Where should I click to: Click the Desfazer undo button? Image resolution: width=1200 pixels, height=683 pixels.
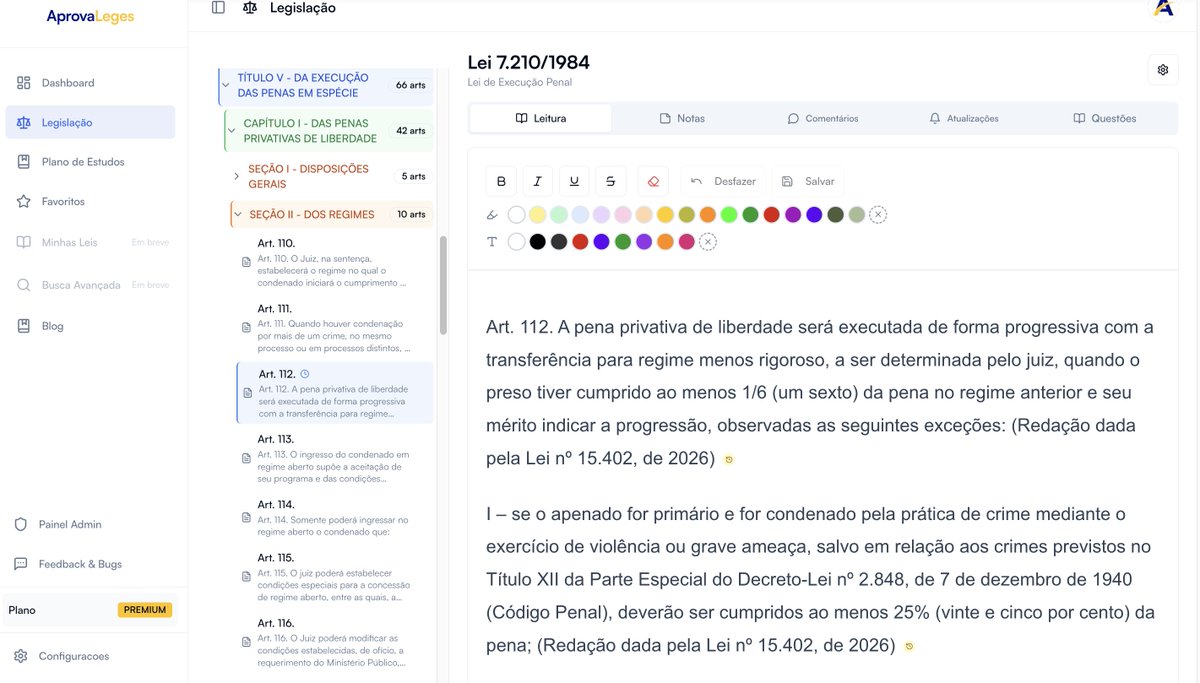723,181
